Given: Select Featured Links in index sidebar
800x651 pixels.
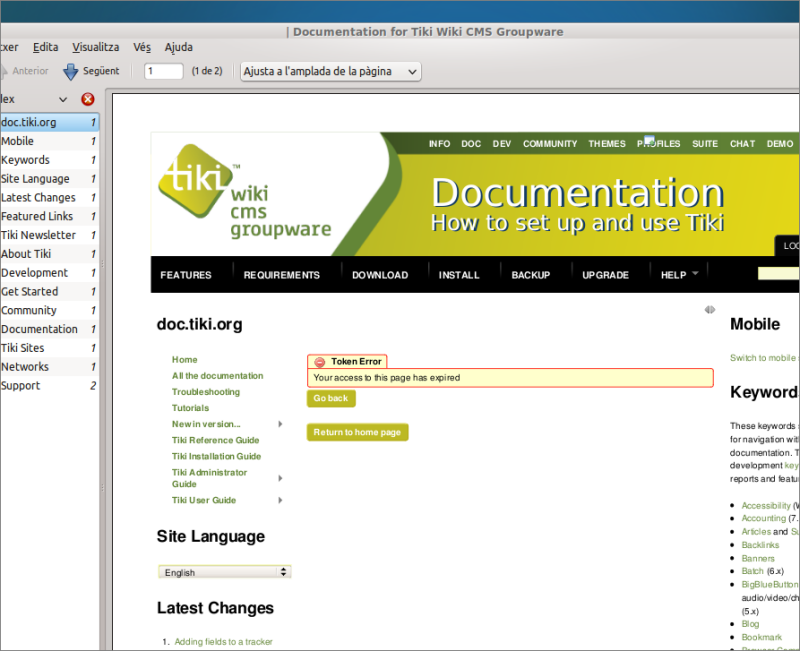Looking at the screenshot, I should [49, 216].
